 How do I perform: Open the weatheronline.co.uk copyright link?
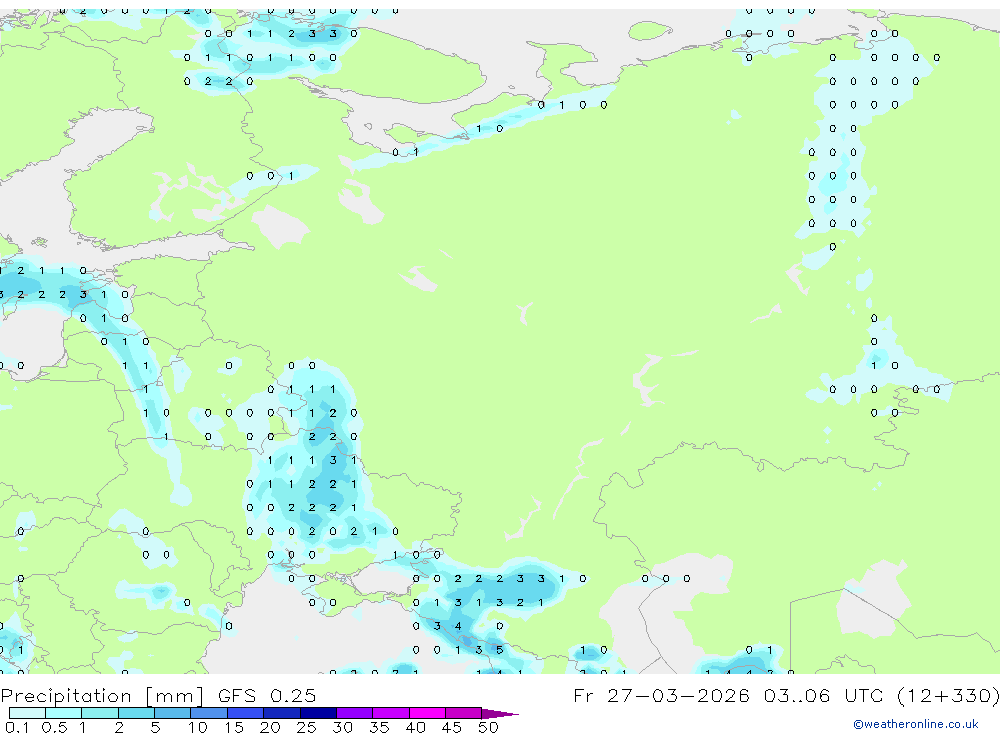point(916,724)
